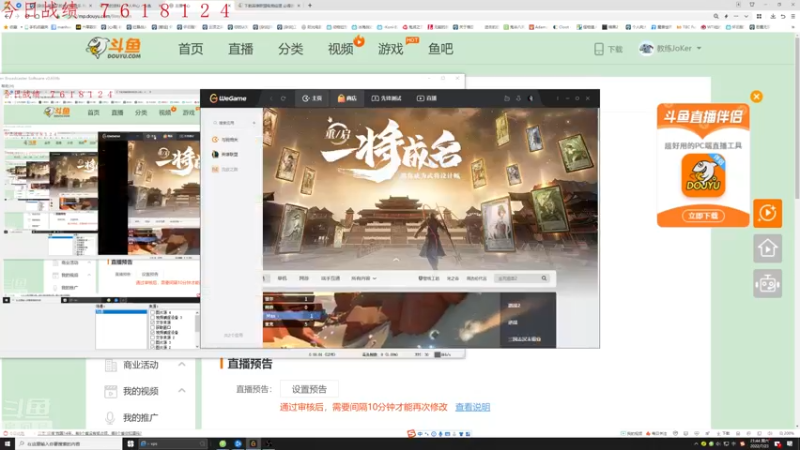Click the 设置预告 button
This screenshot has width=800, height=450.
(309, 389)
